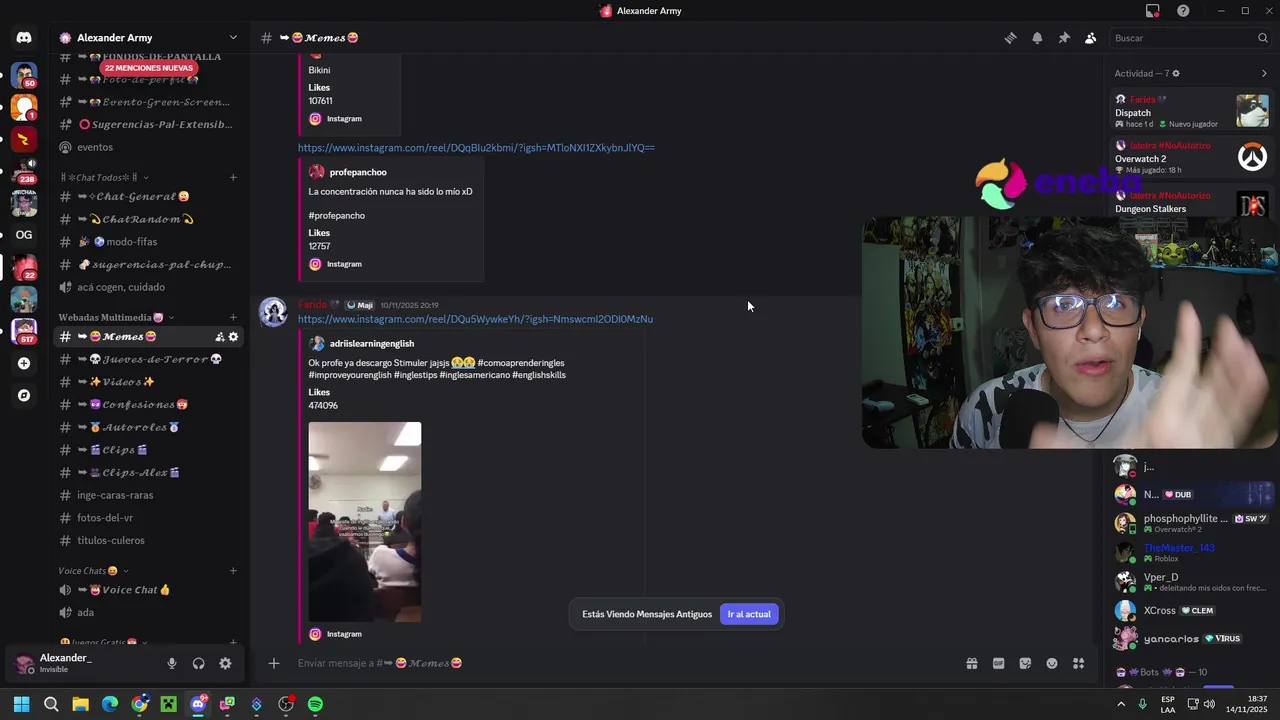The width and height of the screenshot is (1280, 720).
Task: Open apps launcher icon in message bar
Action: [1078, 663]
